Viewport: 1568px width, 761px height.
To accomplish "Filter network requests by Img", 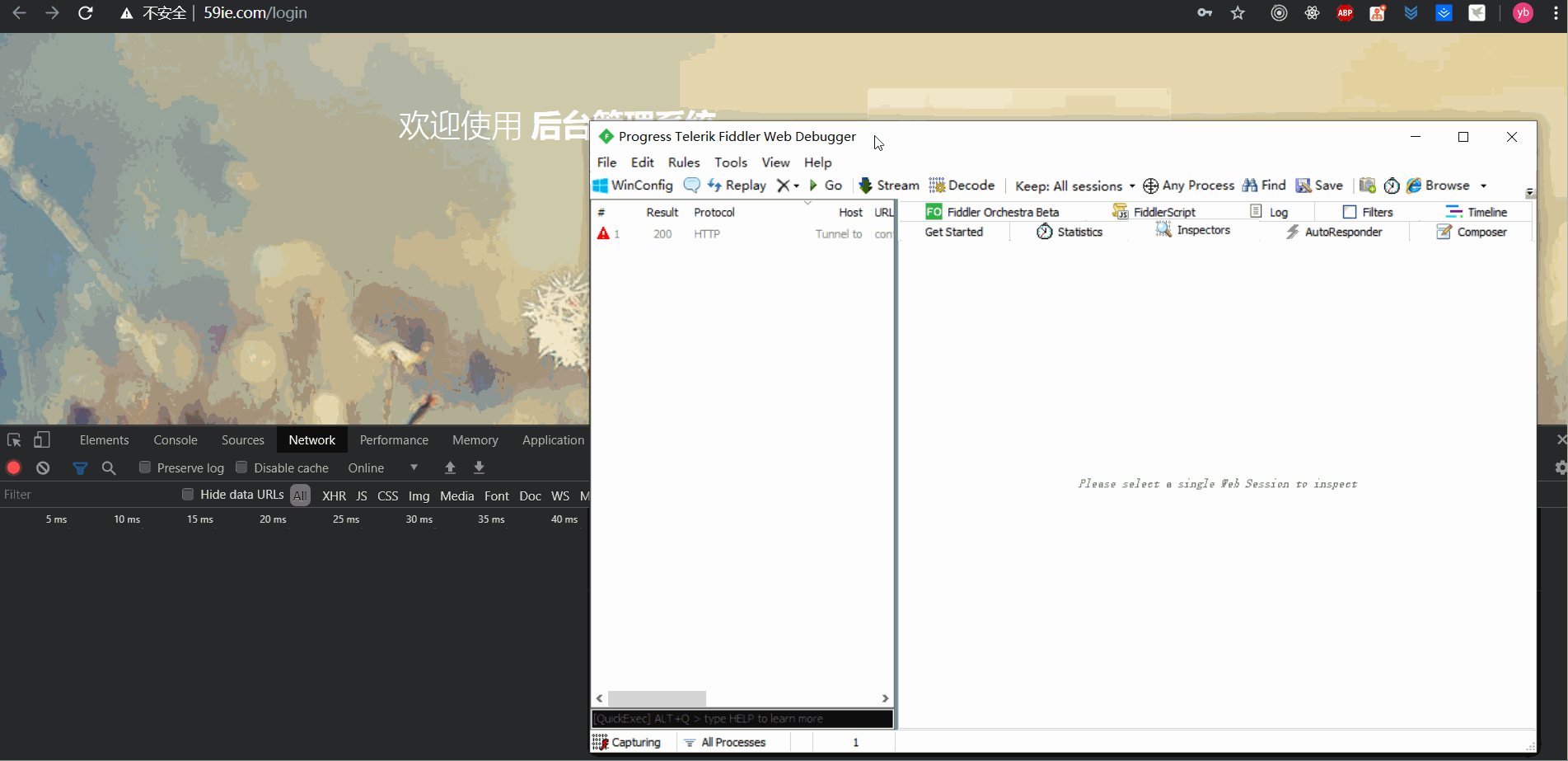I will click(419, 496).
